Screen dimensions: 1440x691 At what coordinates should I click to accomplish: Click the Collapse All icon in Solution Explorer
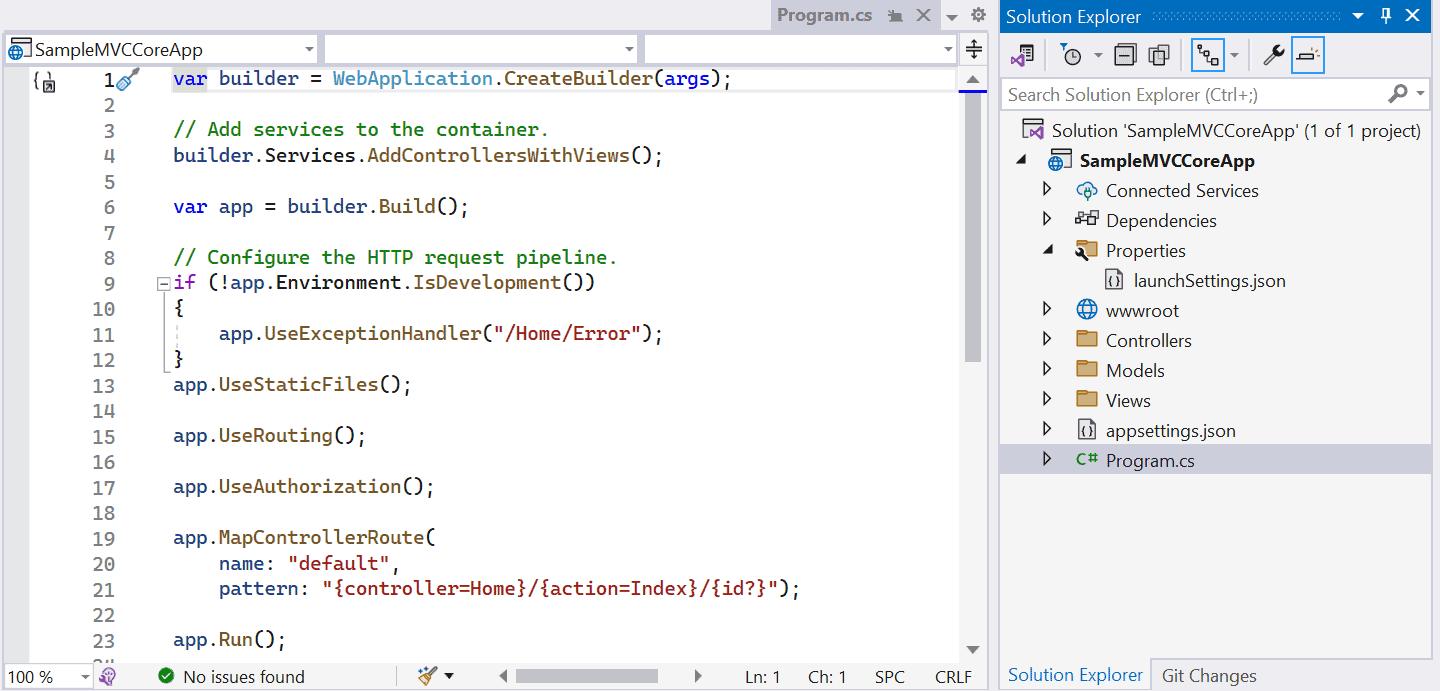(1125, 56)
